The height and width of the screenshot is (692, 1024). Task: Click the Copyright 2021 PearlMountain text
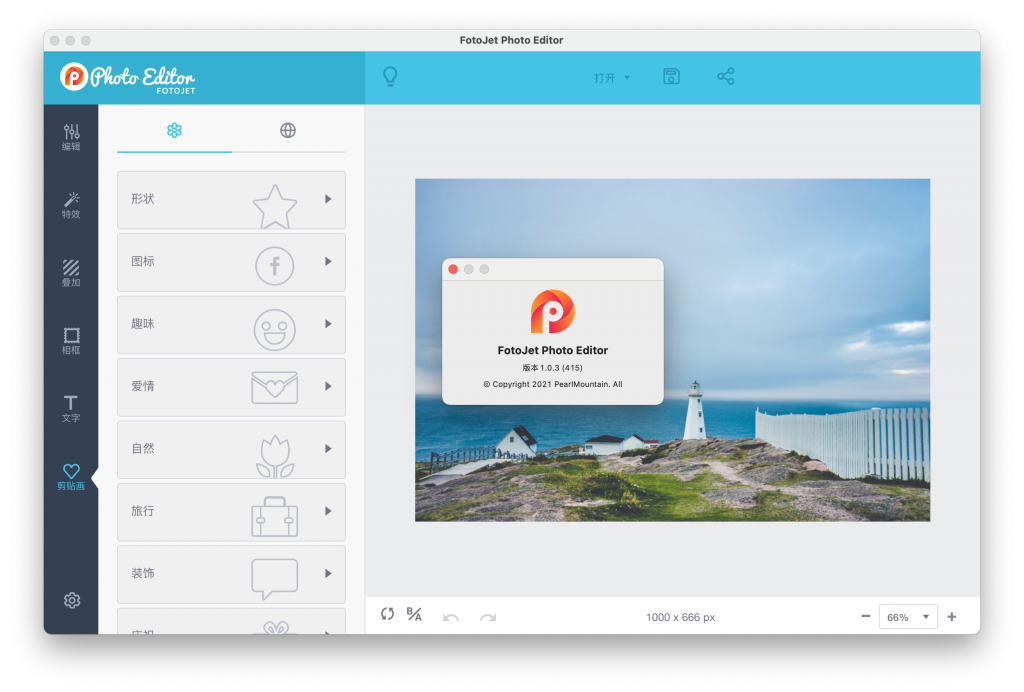tap(552, 384)
